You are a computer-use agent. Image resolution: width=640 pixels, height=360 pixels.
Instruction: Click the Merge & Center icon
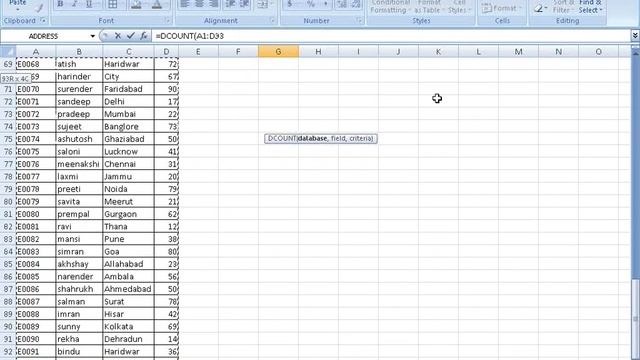pos(263,4)
